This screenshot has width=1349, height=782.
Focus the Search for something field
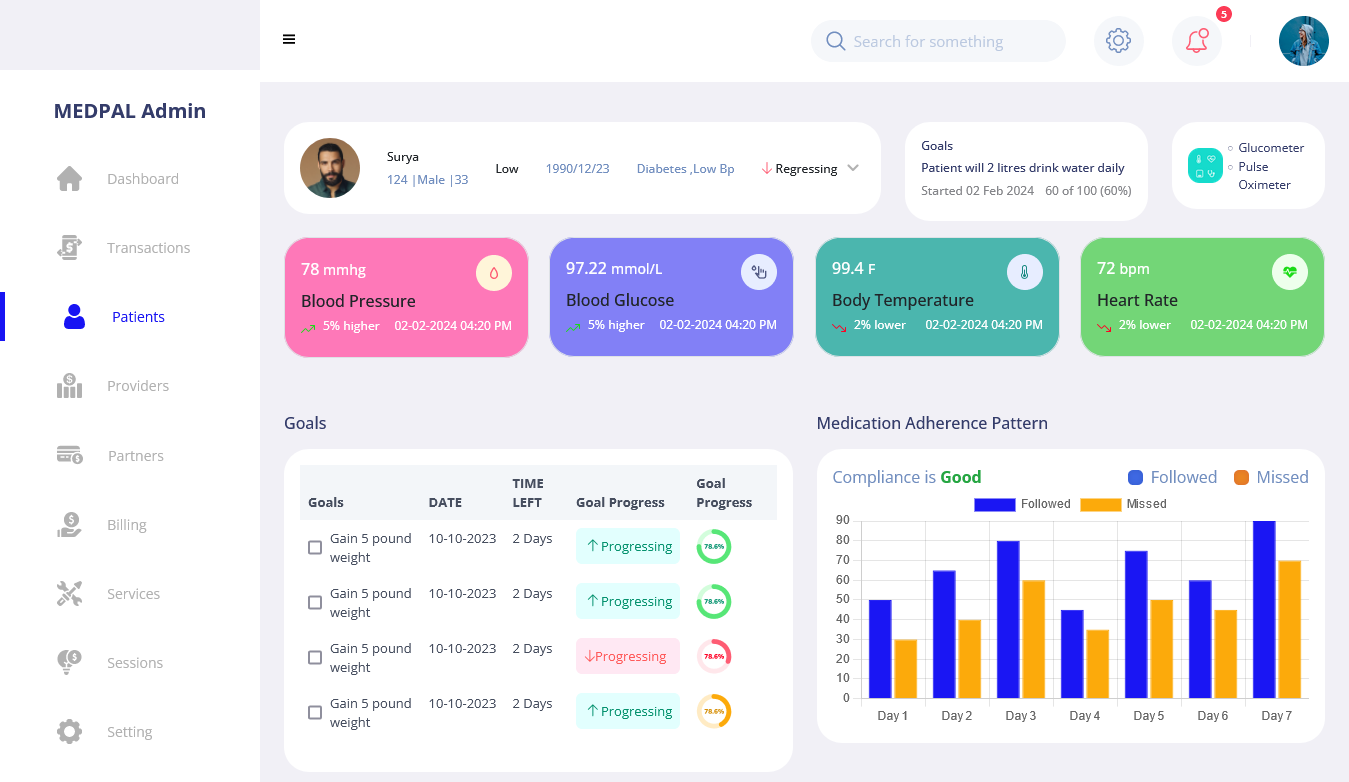pyautogui.click(x=938, y=41)
